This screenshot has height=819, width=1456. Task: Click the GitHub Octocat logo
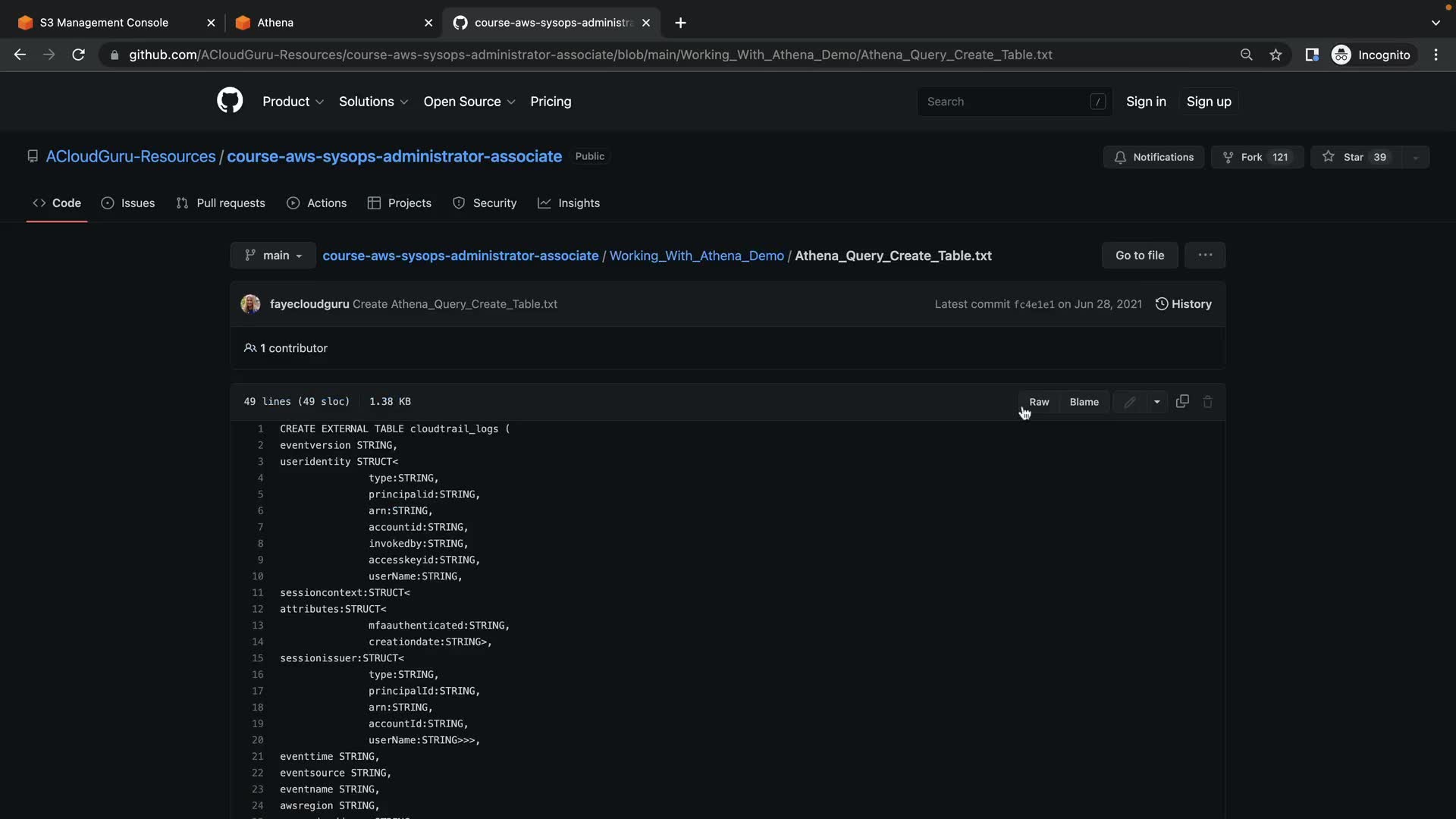point(230,101)
